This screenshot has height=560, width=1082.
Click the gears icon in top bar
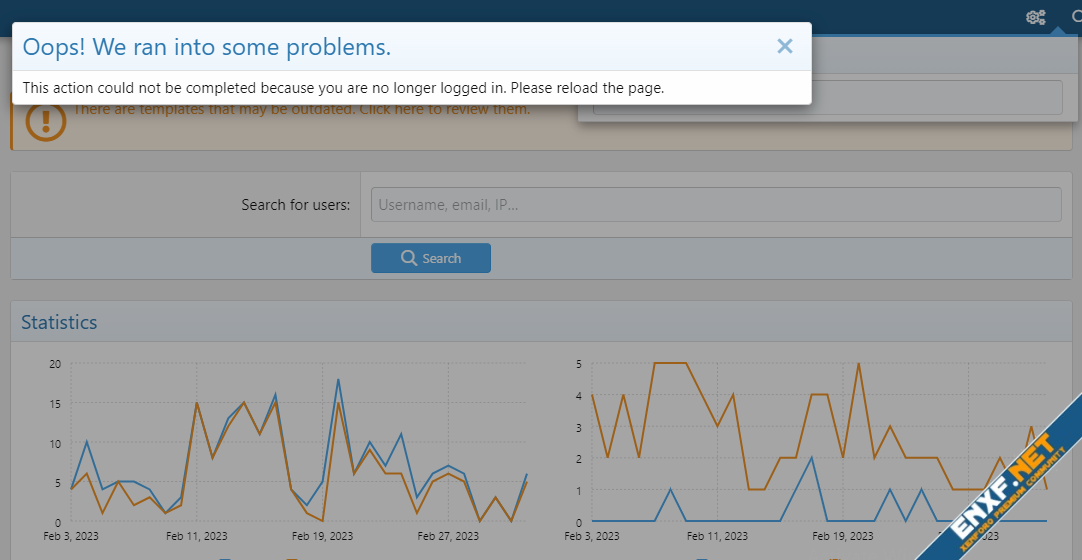tap(1035, 17)
